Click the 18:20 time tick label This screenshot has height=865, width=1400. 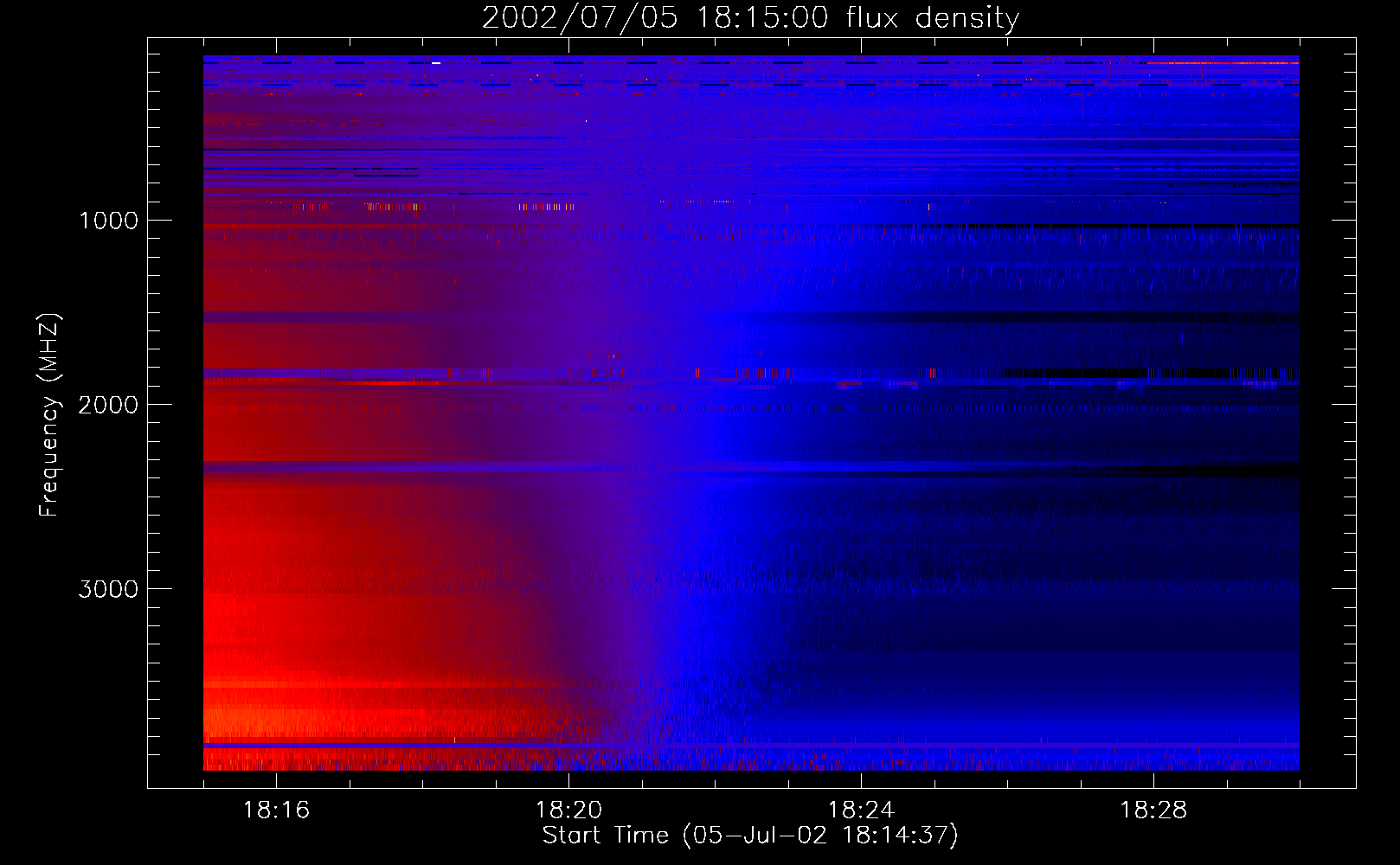(568, 811)
